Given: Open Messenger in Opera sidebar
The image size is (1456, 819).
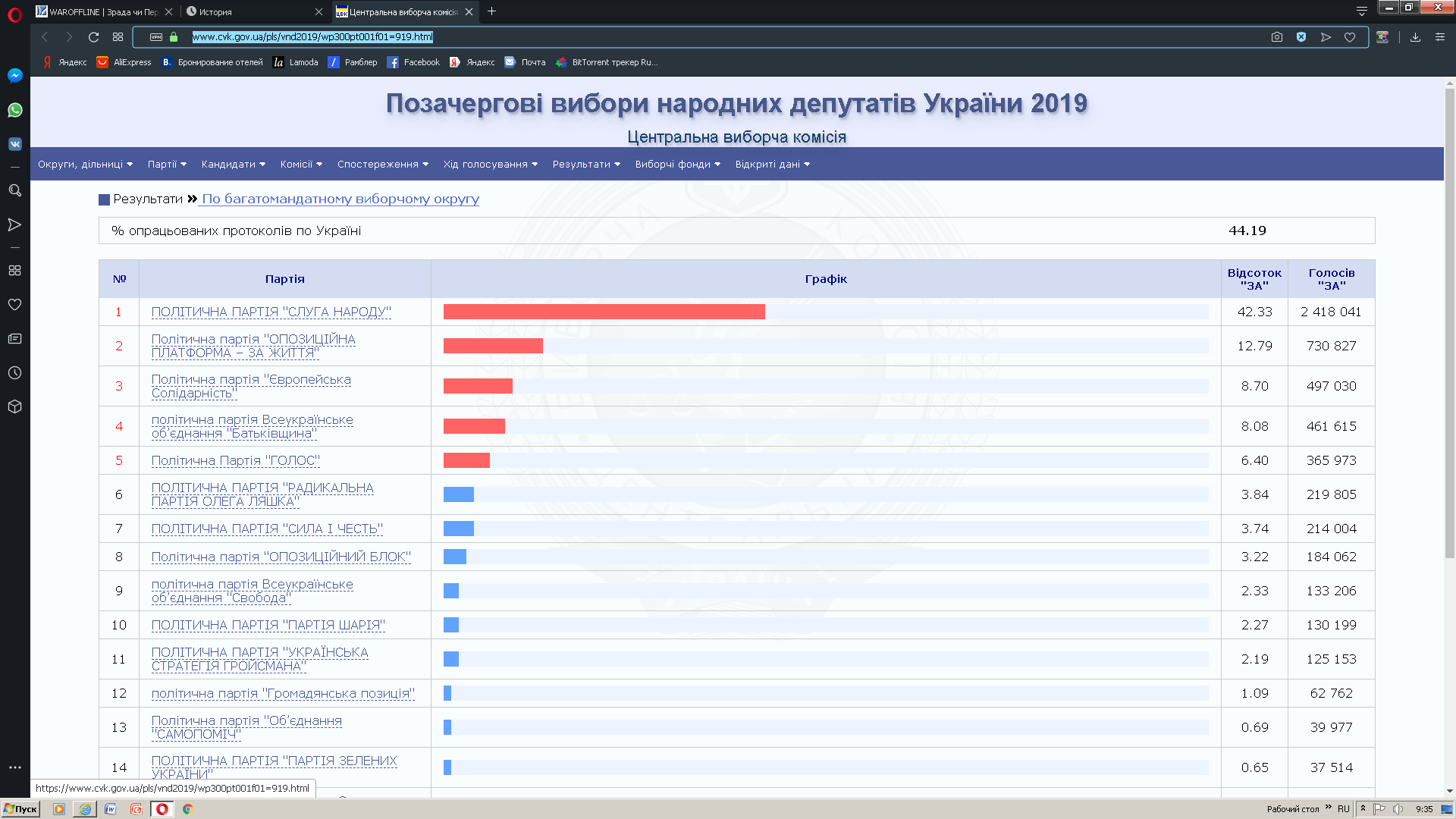Looking at the screenshot, I should click(x=14, y=76).
